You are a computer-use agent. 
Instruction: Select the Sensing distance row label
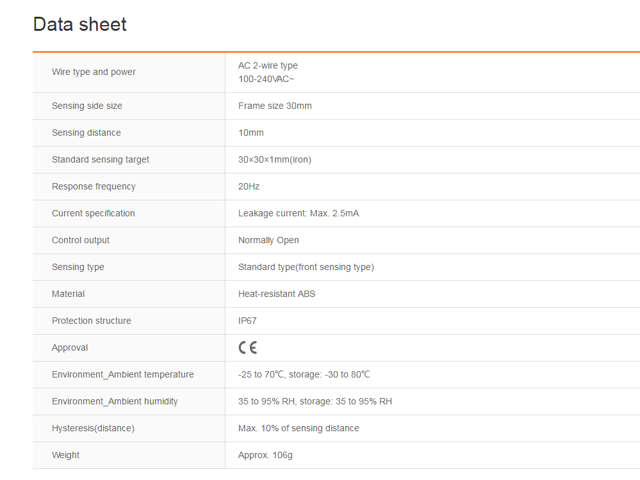[x=86, y=133]
